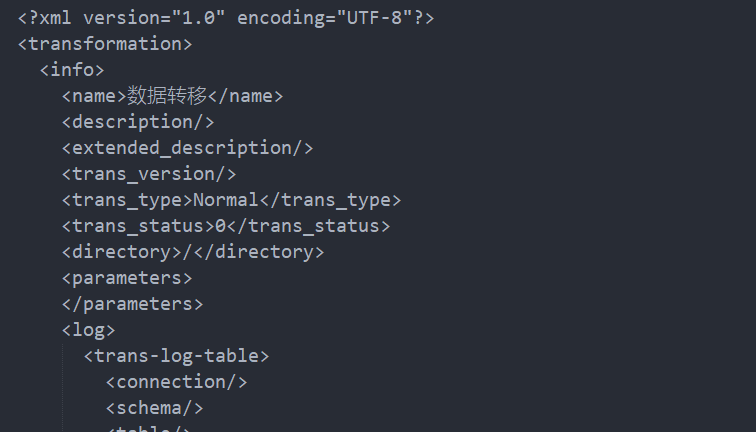
Task: Click the word Normal in trans_type
Action: click(226, 200)
